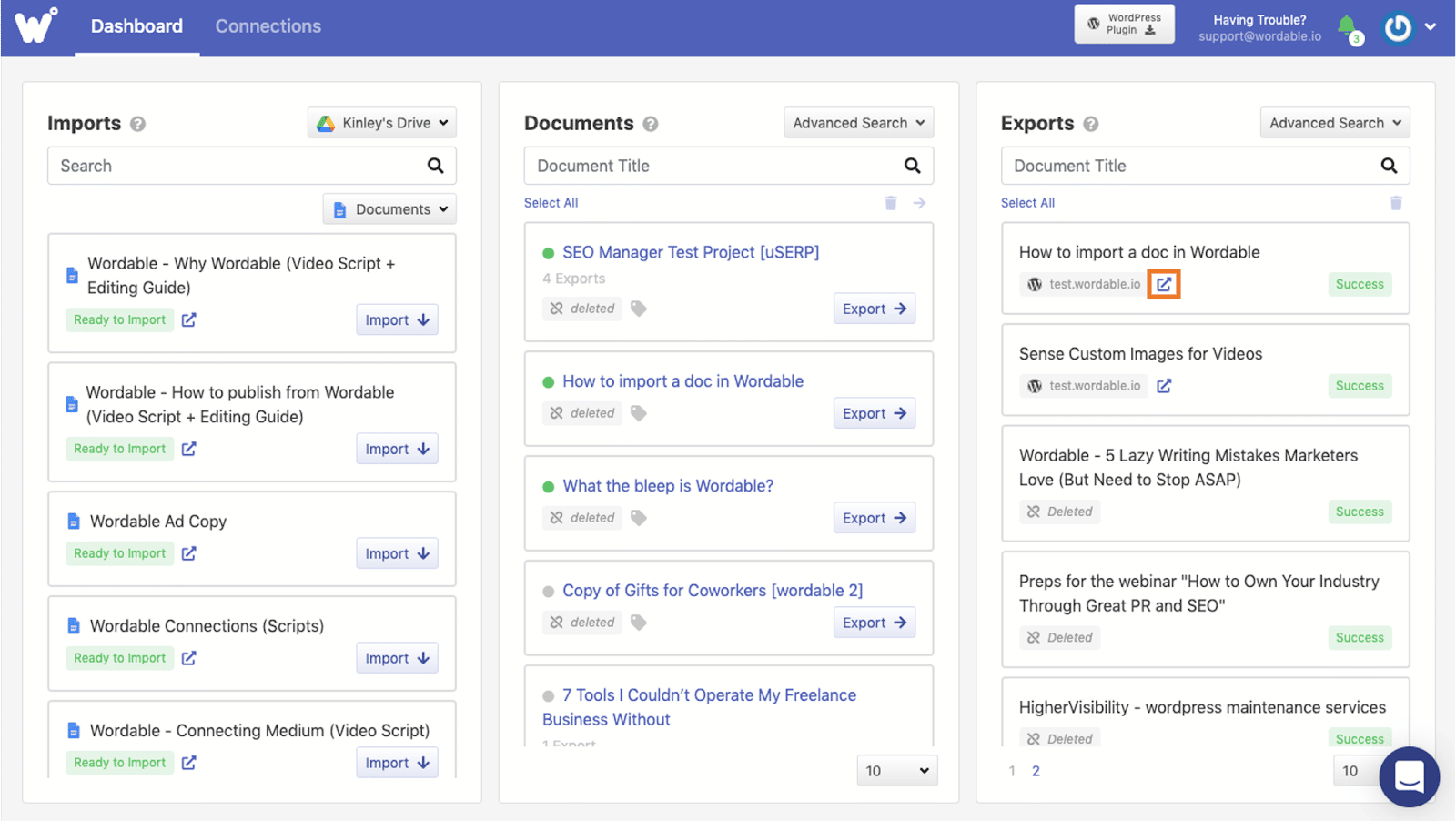Export How to import a doc in Wordable
This screenshot has width=1456, height=821.
pos(873,412)
